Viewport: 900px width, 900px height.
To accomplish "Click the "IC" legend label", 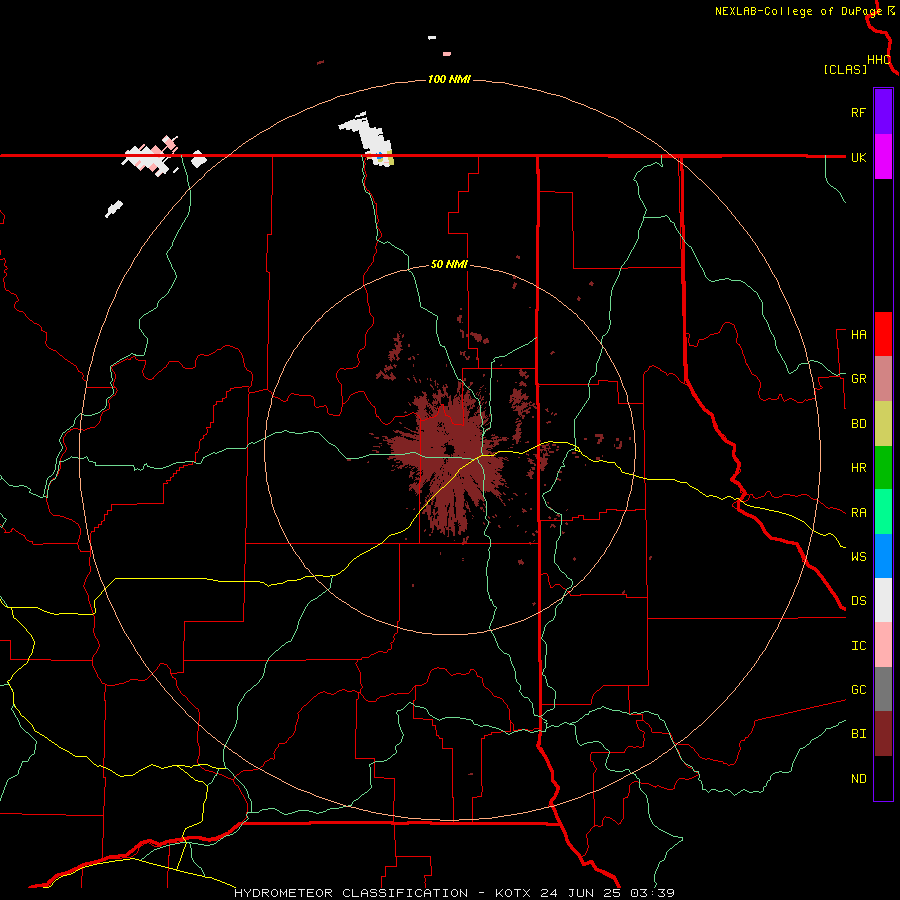I will 858,646.
